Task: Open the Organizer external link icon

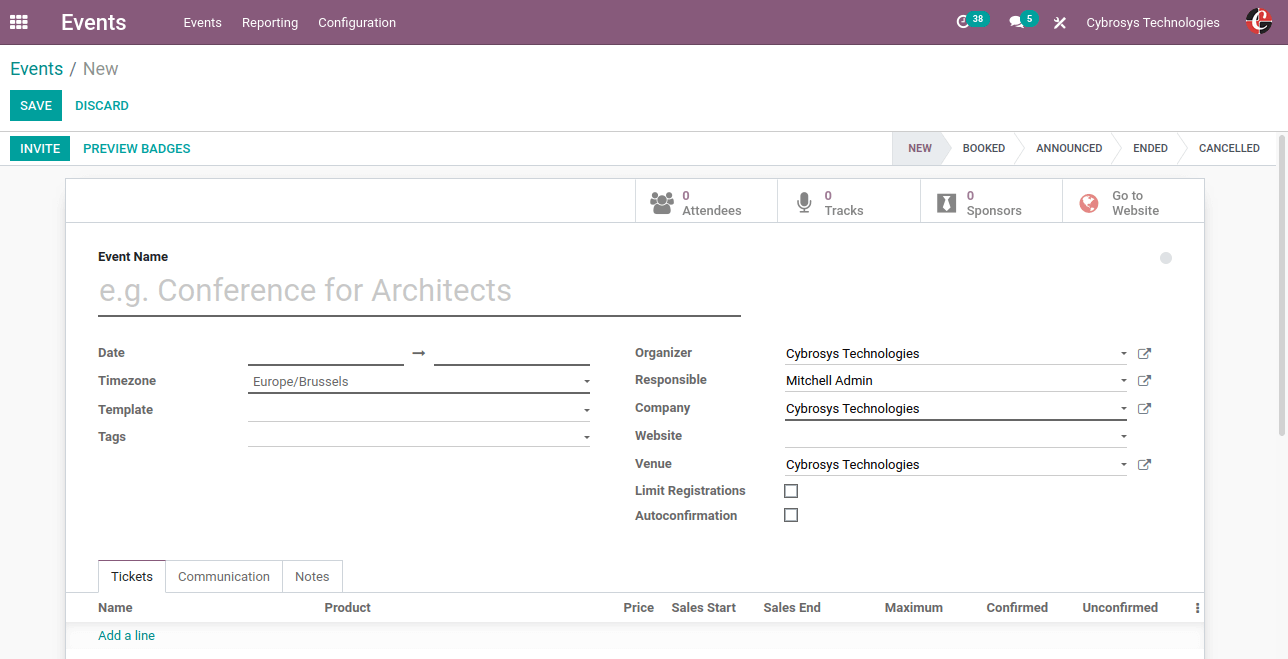Action: click(1145, 353)
